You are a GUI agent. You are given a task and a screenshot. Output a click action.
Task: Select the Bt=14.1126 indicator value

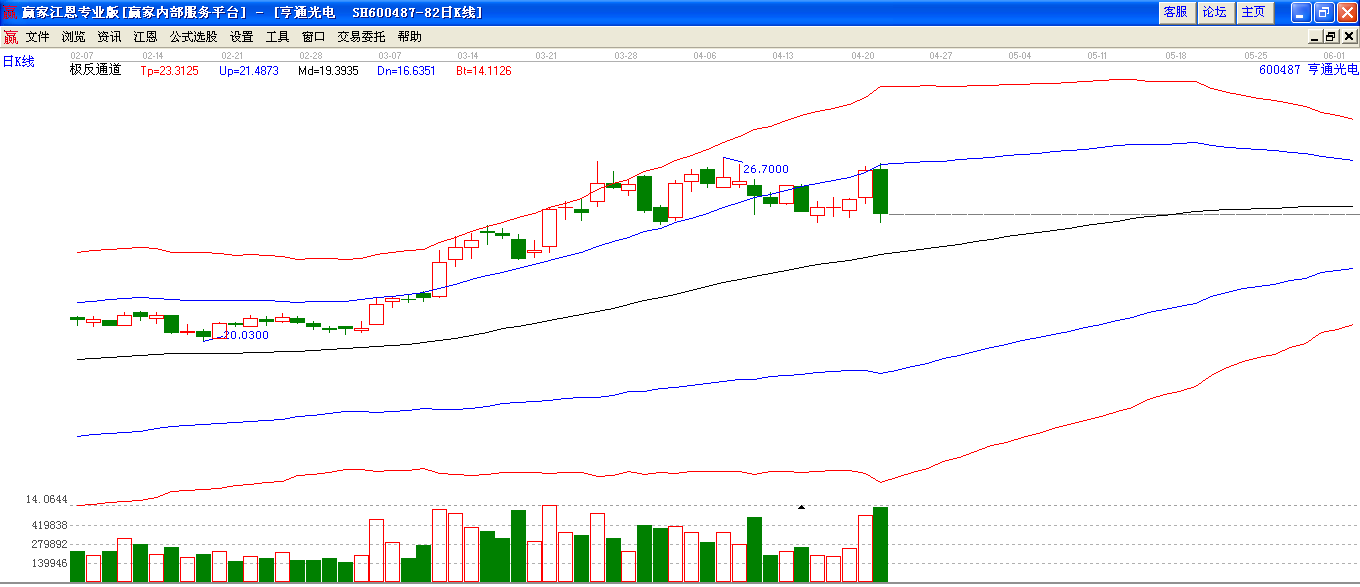click(x=484, y=71)
